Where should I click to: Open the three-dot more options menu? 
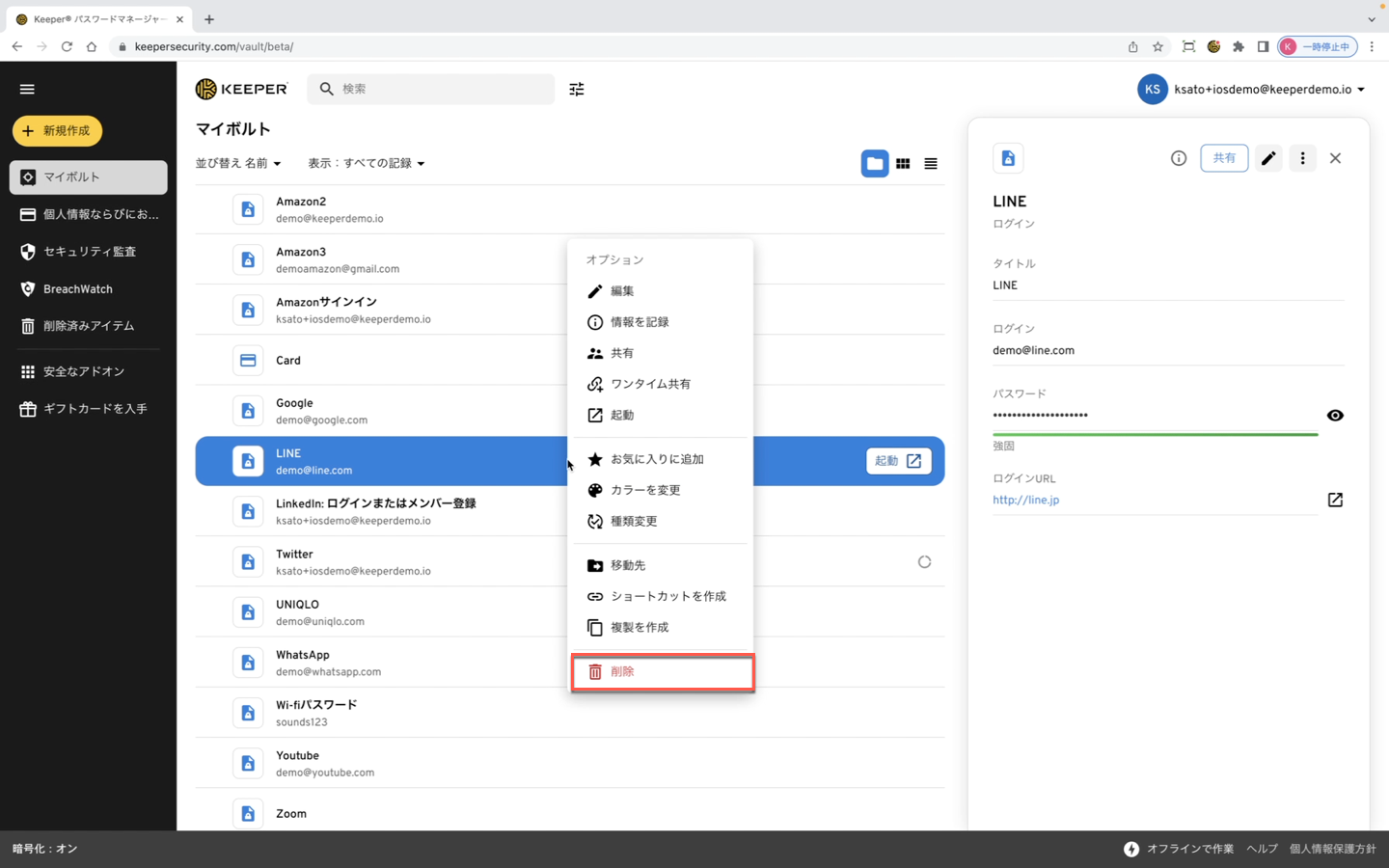pyautogui.click(x=1302, y=158)
